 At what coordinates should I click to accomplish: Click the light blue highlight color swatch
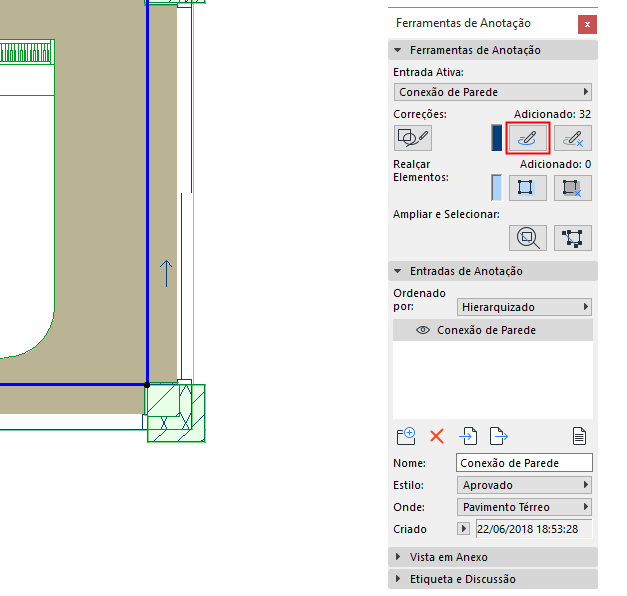497,188
